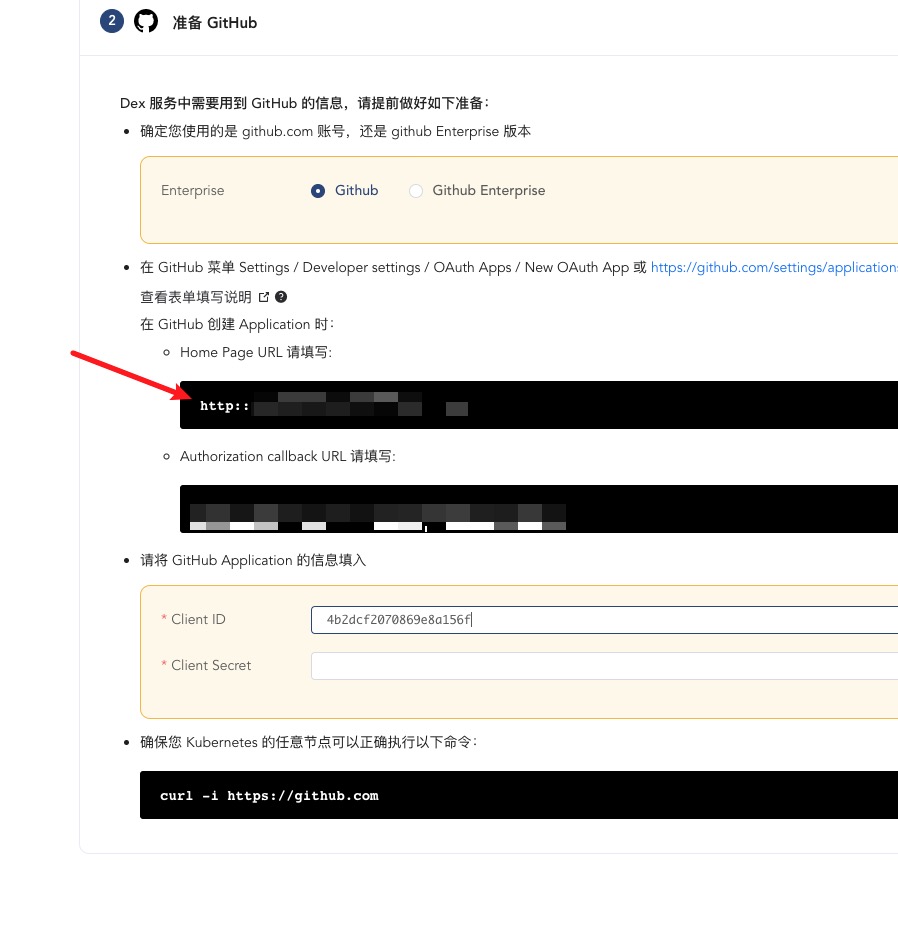The width and height of the screenshot is (898, 928).
Task: Click the GitHub octocat logo icon
Action: click(146, 21)
